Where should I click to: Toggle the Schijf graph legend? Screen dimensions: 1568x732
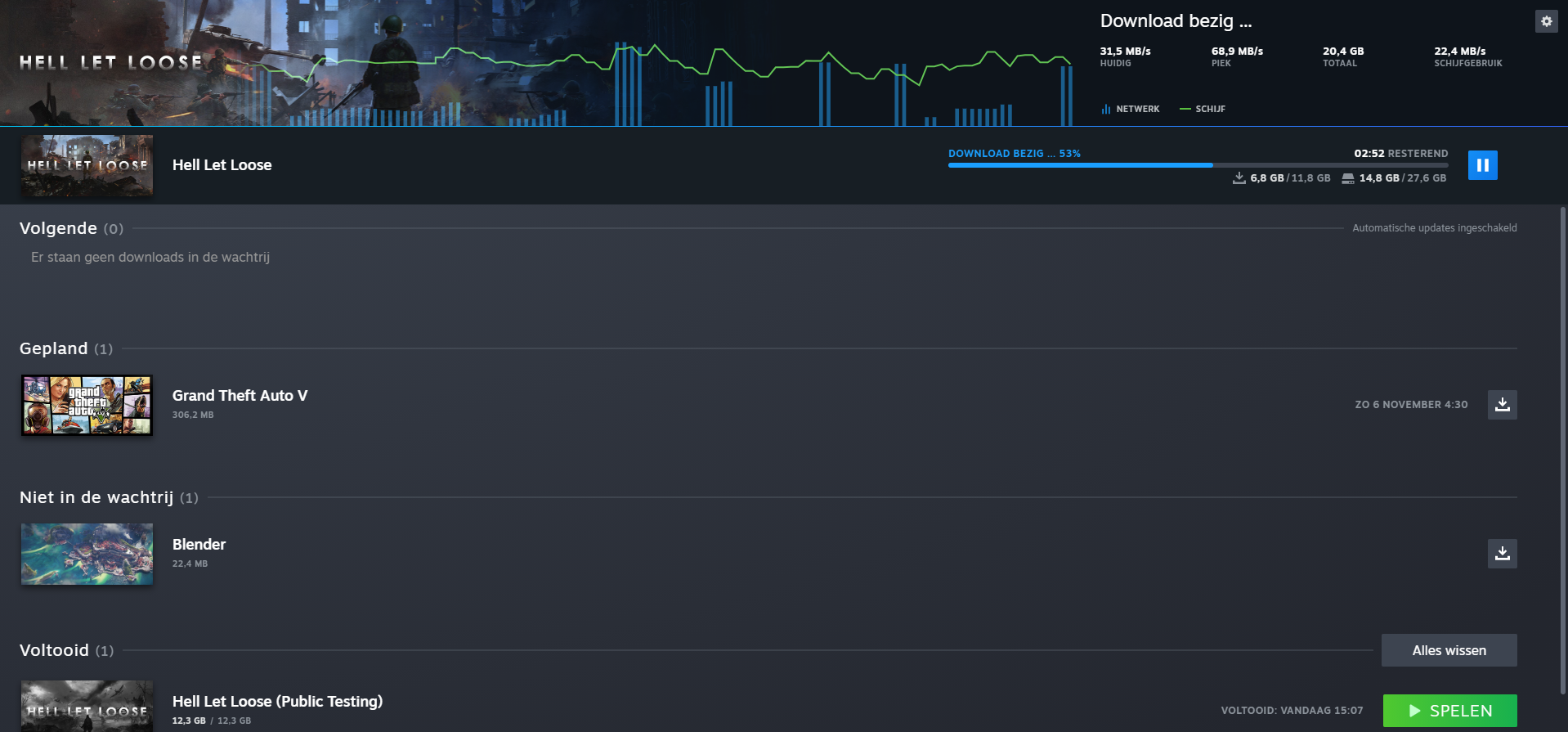[x=1203, y=109]
